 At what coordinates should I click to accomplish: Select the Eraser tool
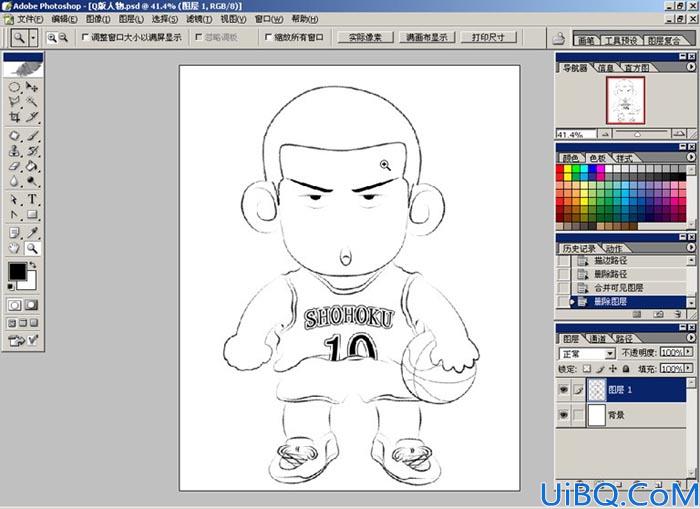pyautogui.click(x=14, y=166)
